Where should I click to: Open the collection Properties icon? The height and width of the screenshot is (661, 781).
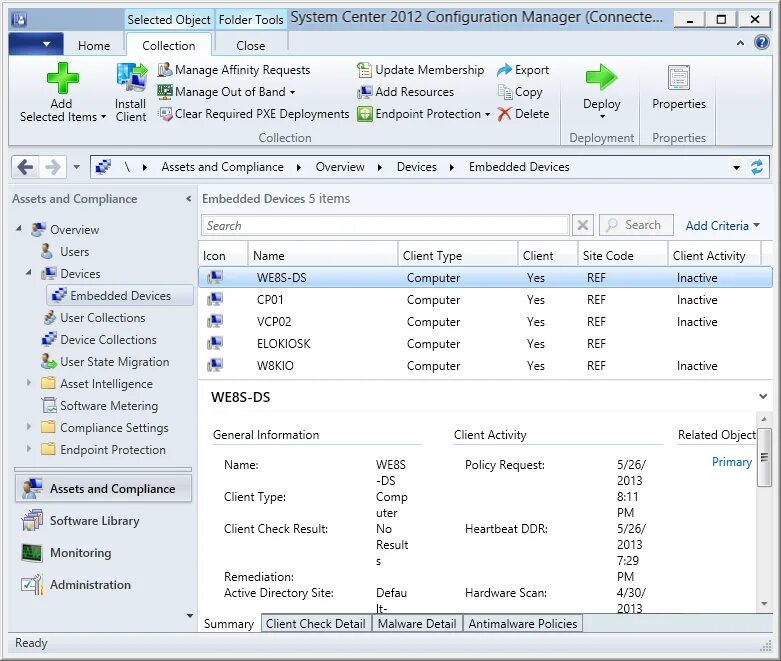click(678, 77)
